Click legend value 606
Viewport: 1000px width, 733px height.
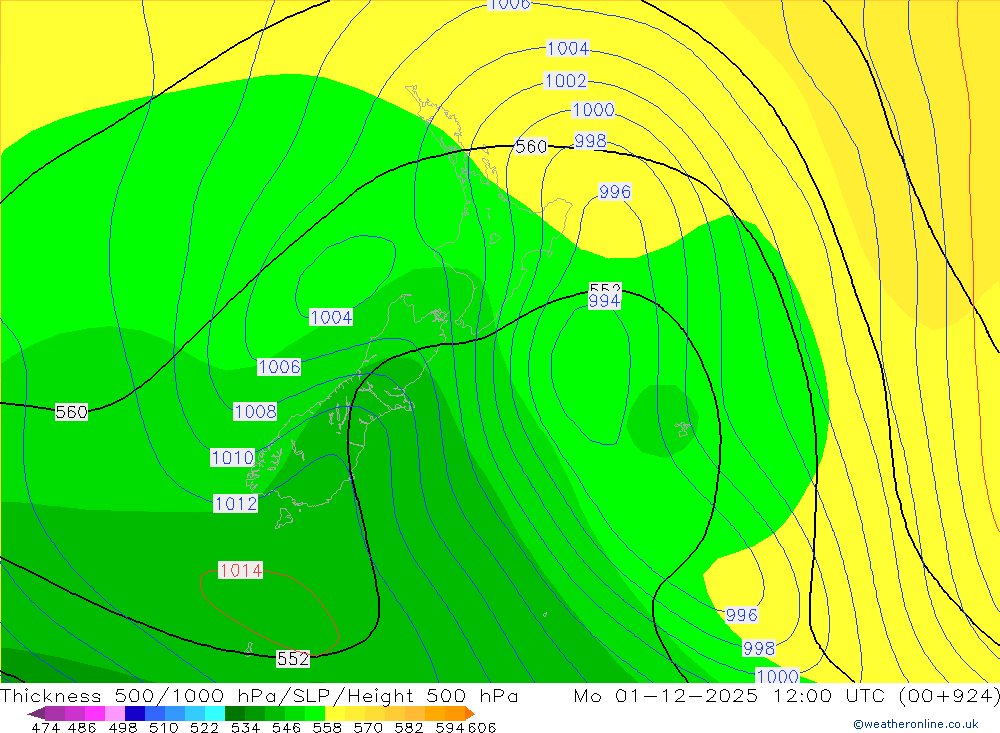click(482, 727)
